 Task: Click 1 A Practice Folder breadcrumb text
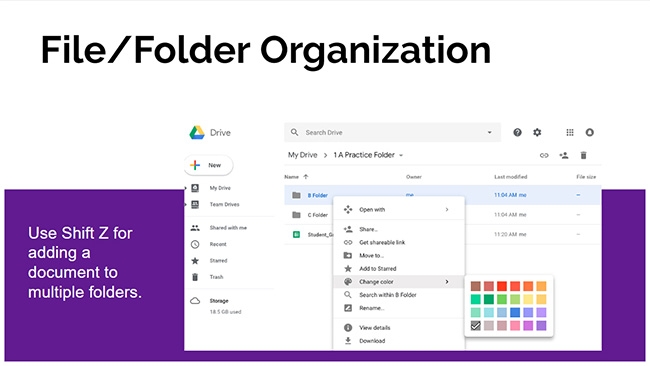pyautogui.click(x=364, y=155)
